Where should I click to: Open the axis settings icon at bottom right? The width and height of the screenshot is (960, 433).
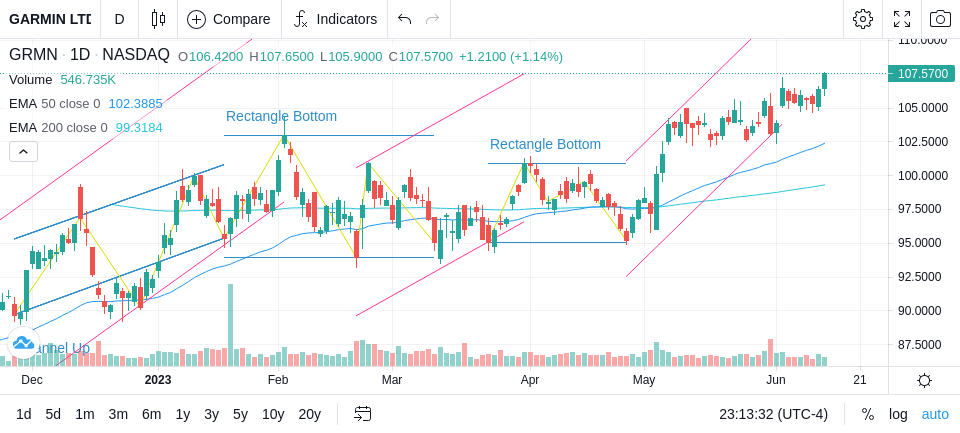(x=924, y=381)
